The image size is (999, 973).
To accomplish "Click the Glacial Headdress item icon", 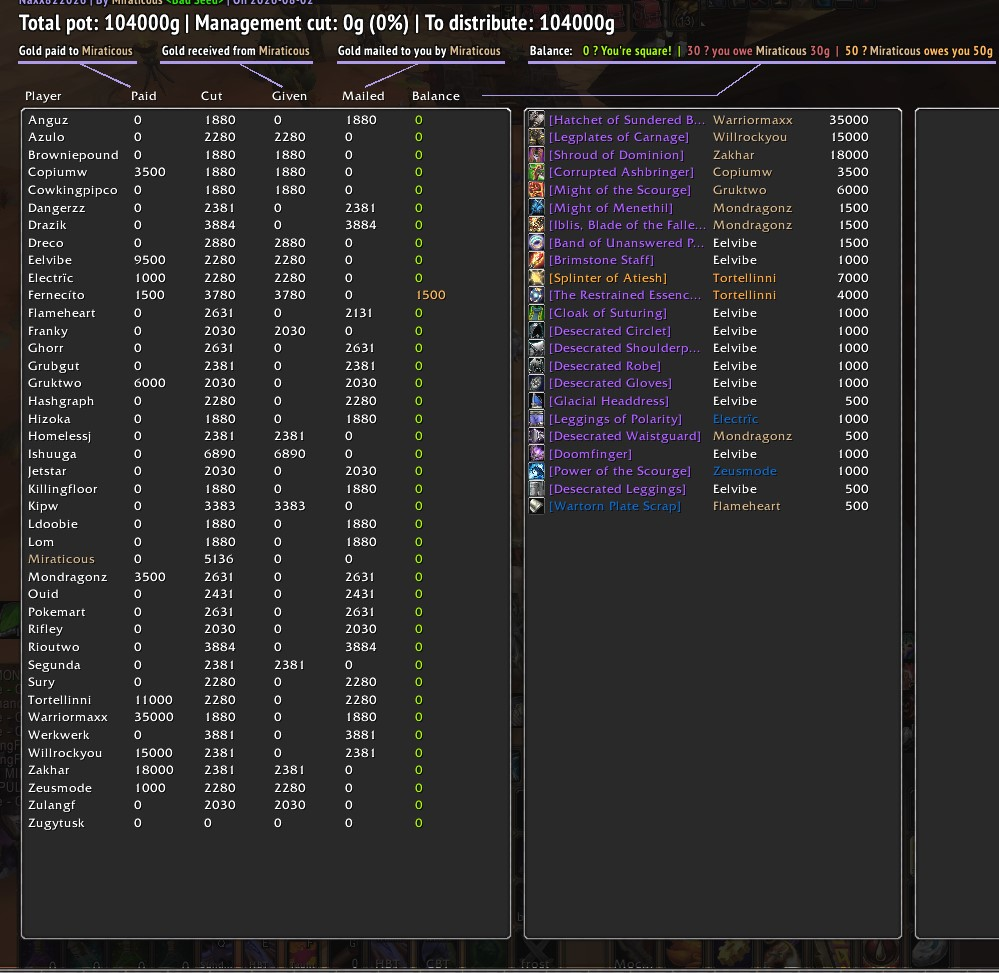I will tap(536, 401).
